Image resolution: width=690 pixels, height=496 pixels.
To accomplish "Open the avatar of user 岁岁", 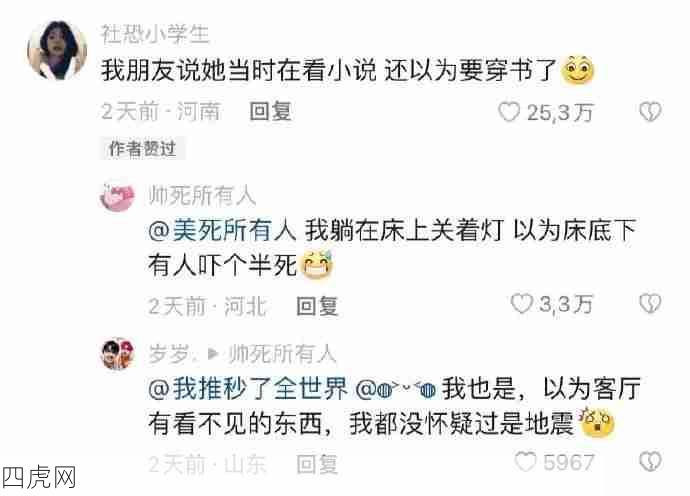I will 117,354.
